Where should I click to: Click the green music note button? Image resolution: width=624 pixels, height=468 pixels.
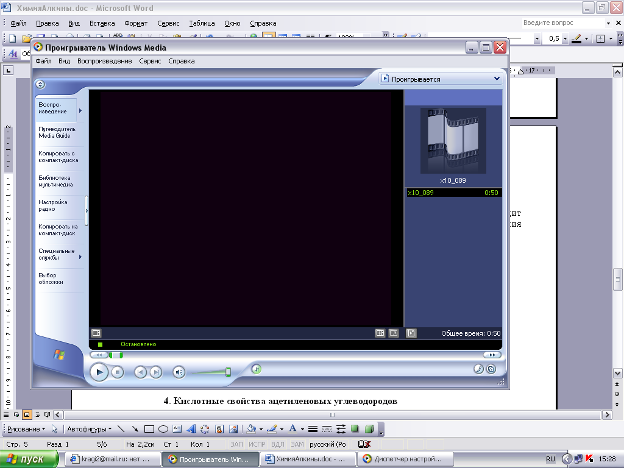pos(256,369)
